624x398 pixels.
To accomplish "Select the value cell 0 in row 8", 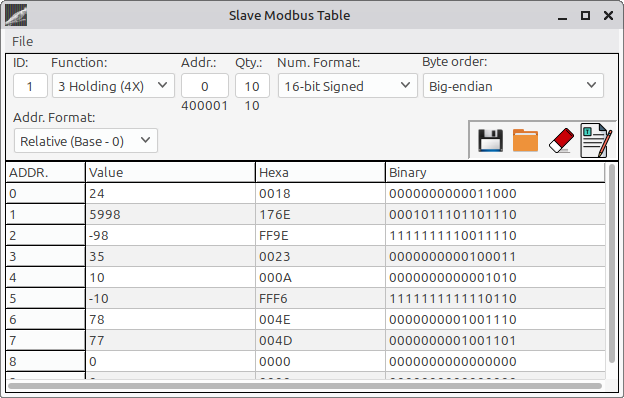I will click(170, 361).
